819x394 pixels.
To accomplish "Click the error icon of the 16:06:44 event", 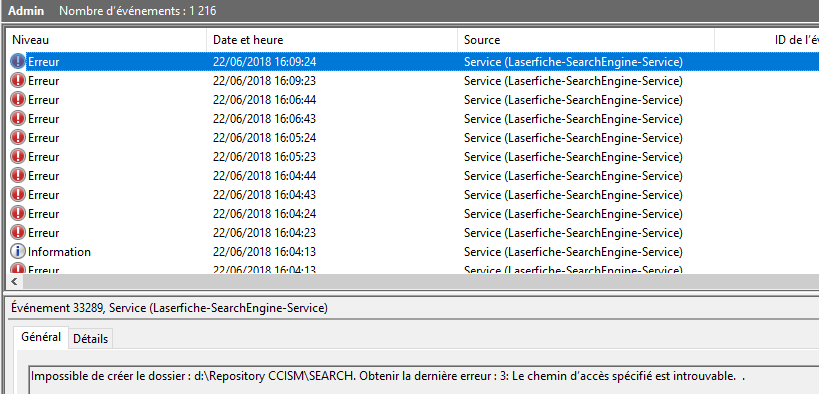I will tap(18, 100).
